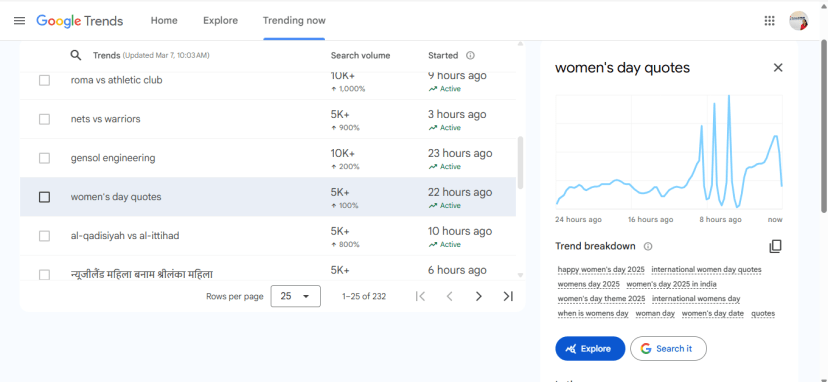
Task: Select the nets vs warriors trend
Action: [106, 119]
